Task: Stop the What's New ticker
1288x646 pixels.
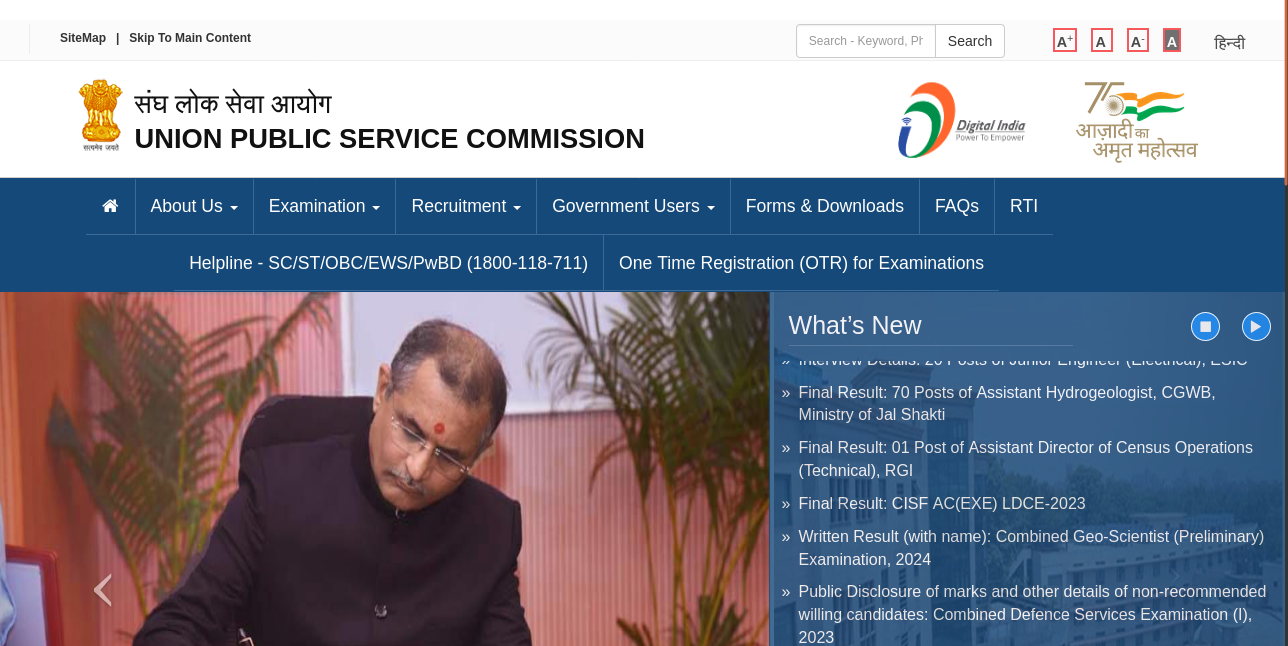Action: click(x=1205, y=326)
